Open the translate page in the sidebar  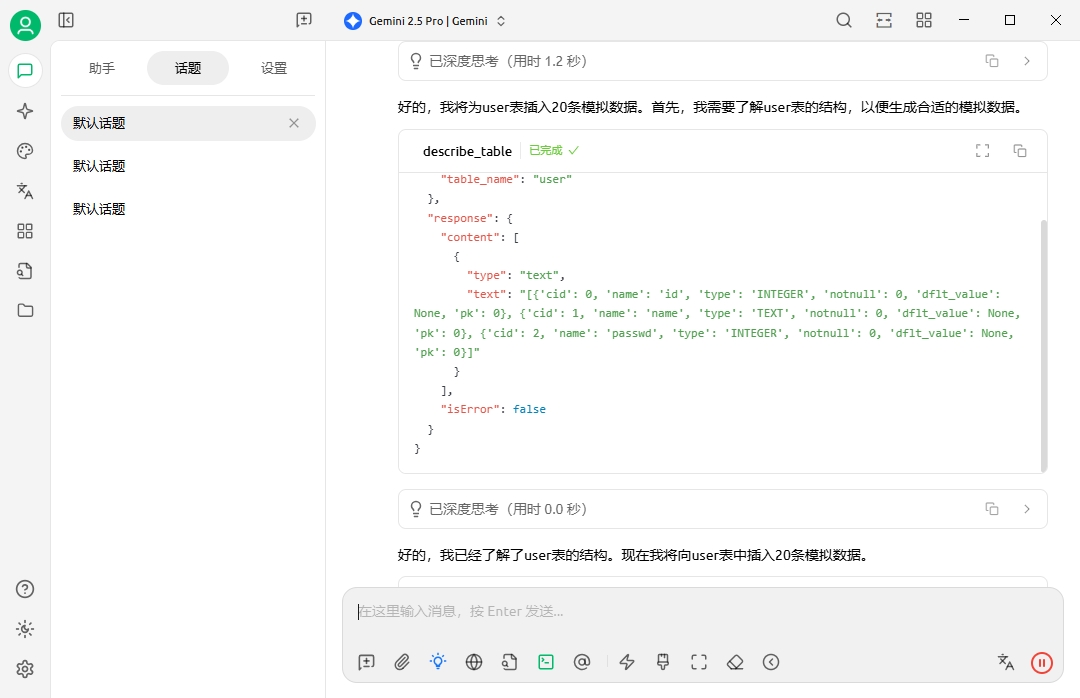pyautogui.click(x=25, y=191)
